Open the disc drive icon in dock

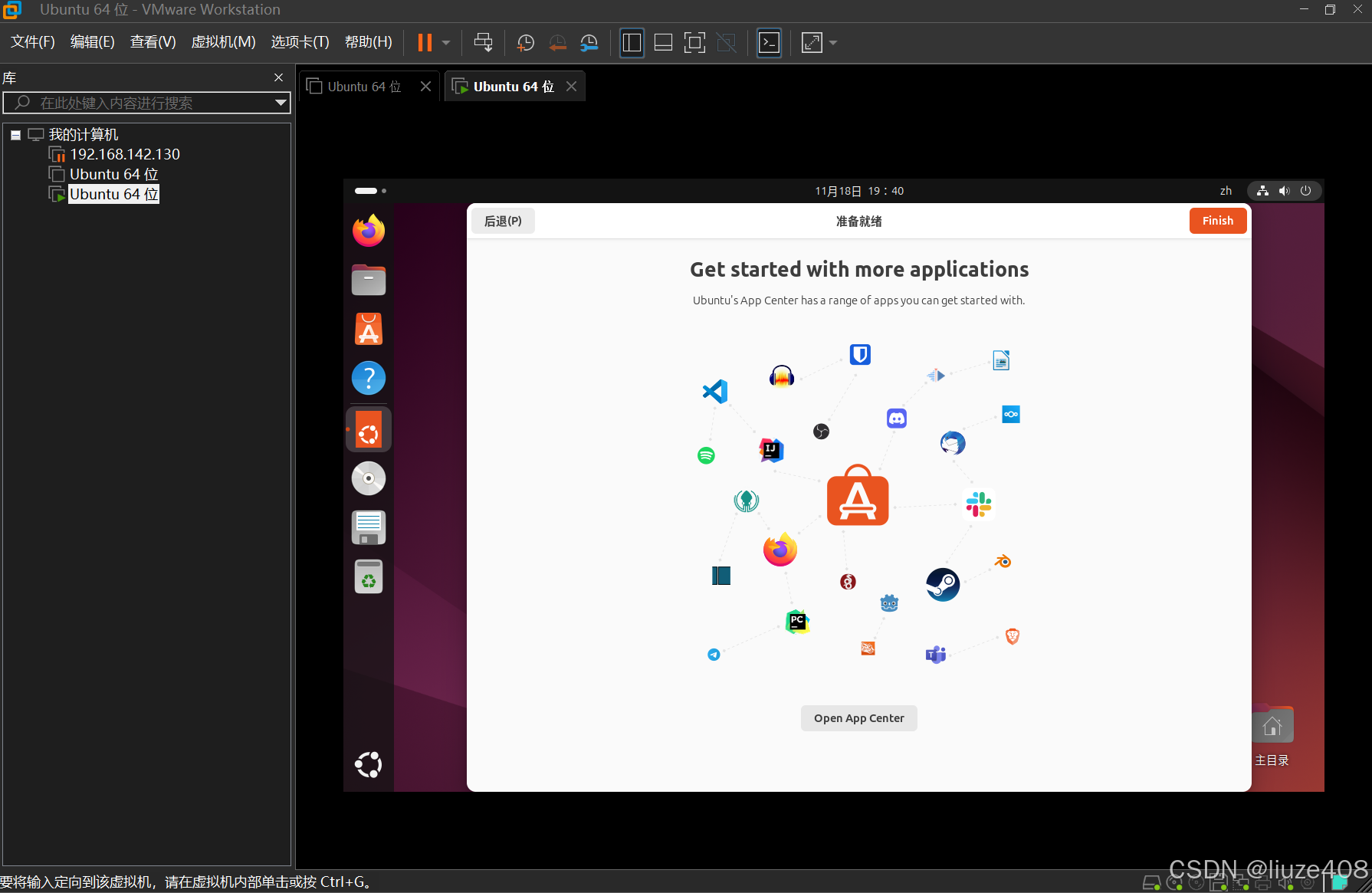(x=369, y=478)
